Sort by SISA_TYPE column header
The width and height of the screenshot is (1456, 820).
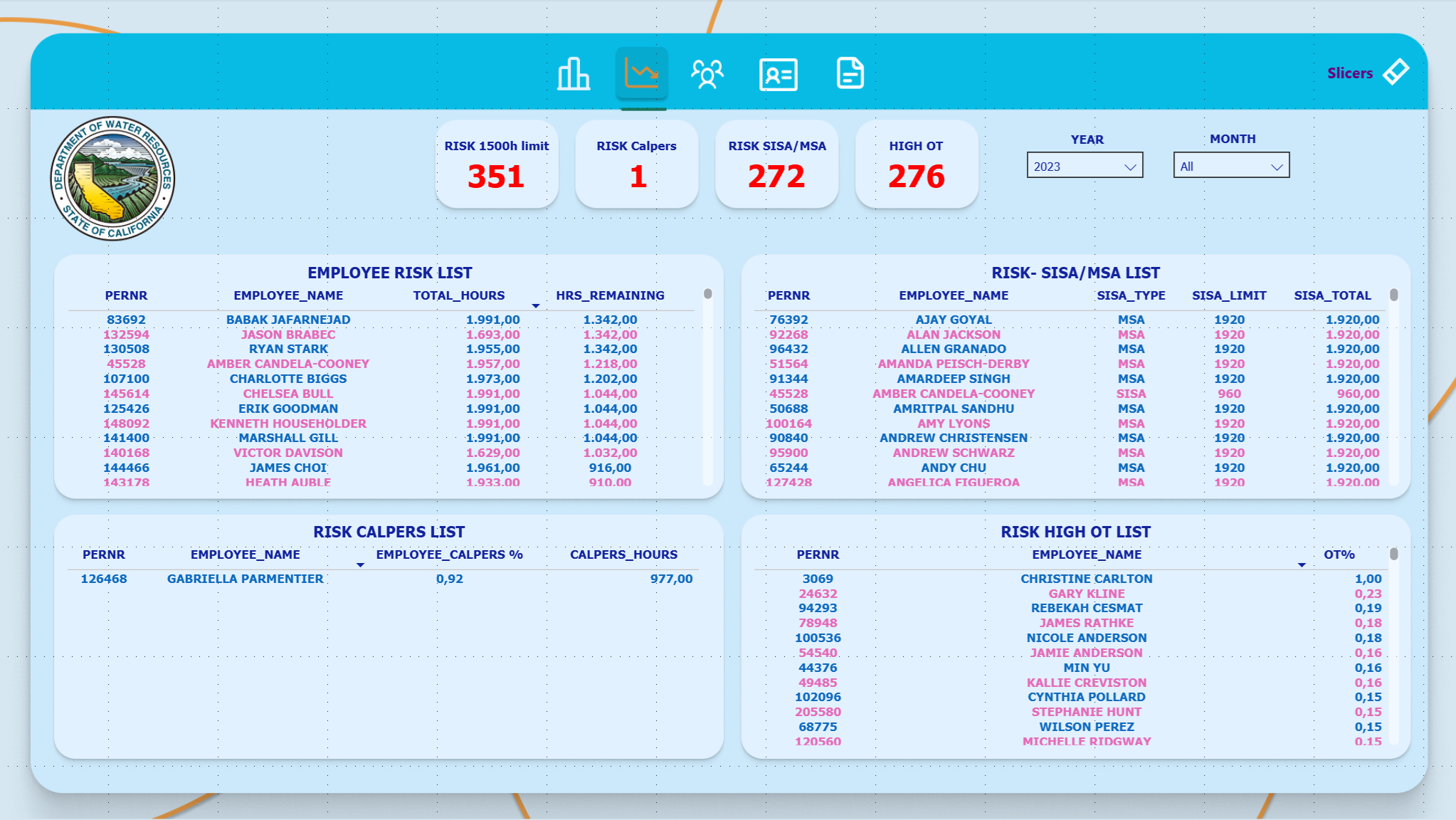(1130, 295)
